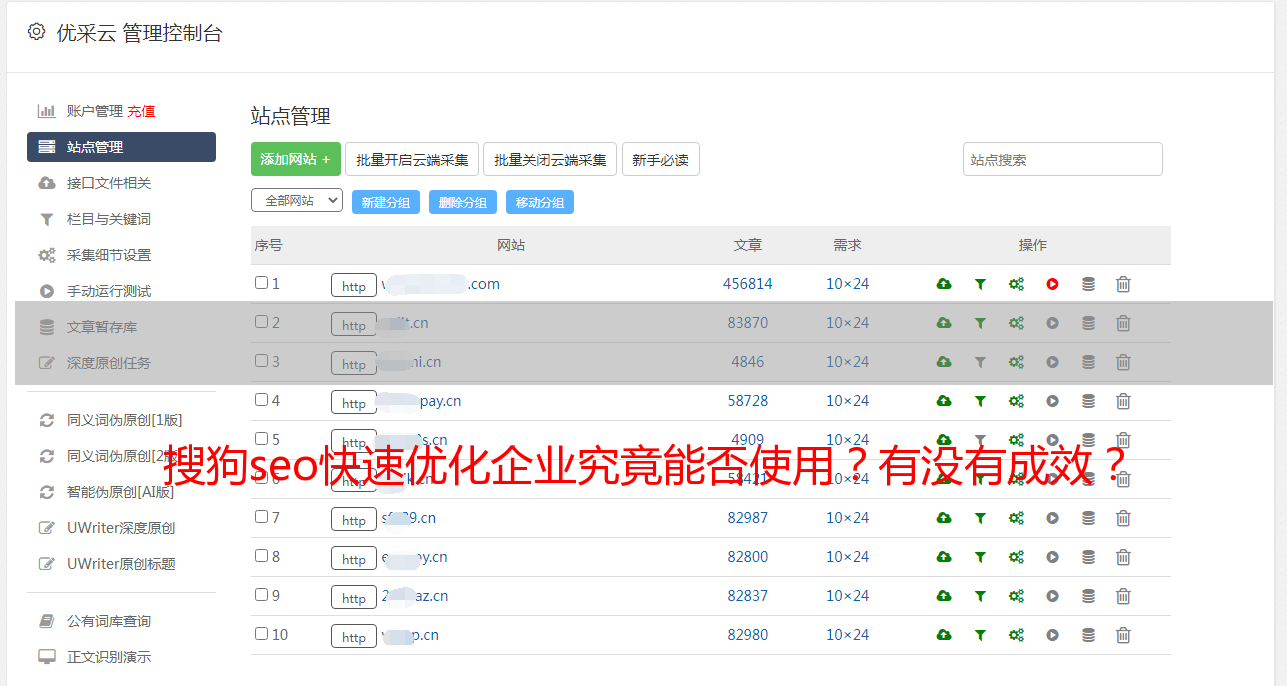Click the 10×24 value in row 82980

pyautogui.click(x=848, y=635)
